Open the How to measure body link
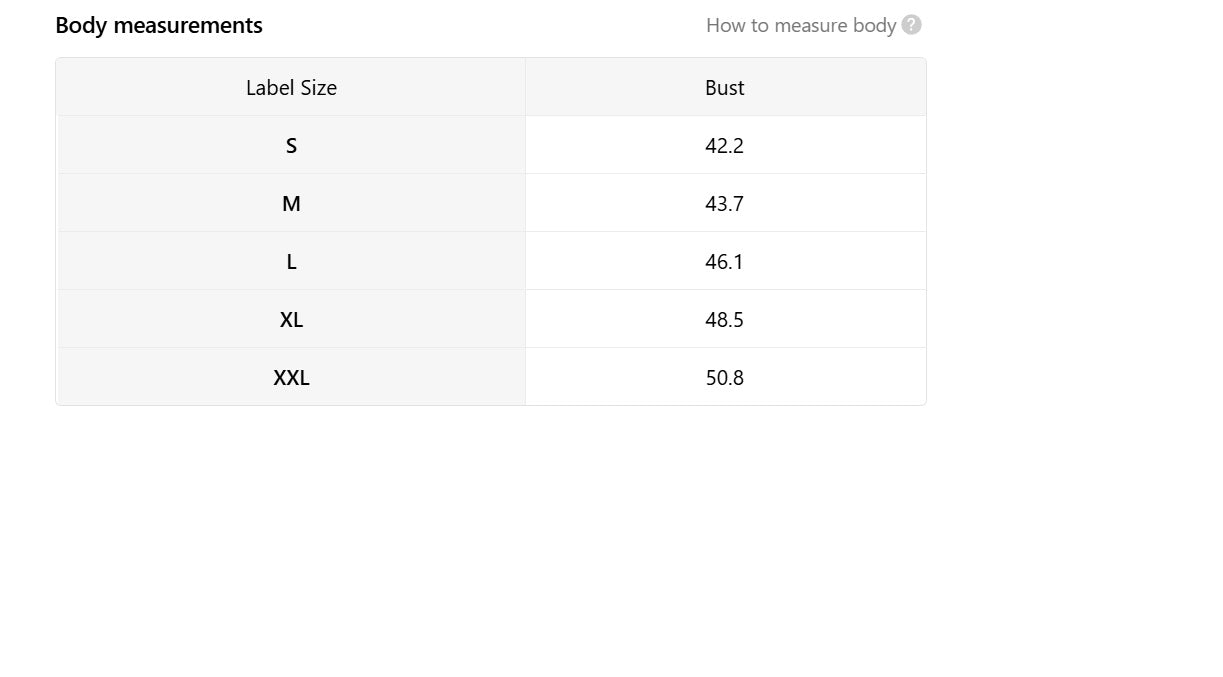 (801, 25)
